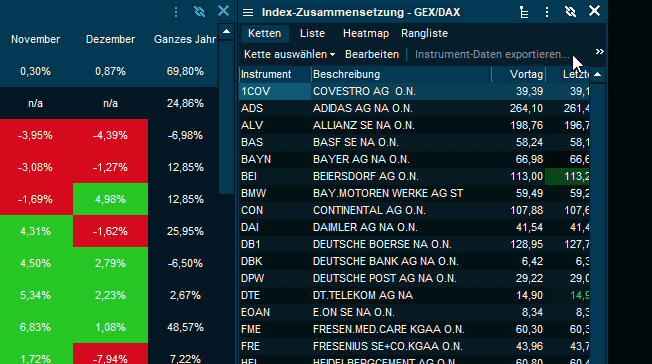Sort by the Instrument column header

coord(275,74)
